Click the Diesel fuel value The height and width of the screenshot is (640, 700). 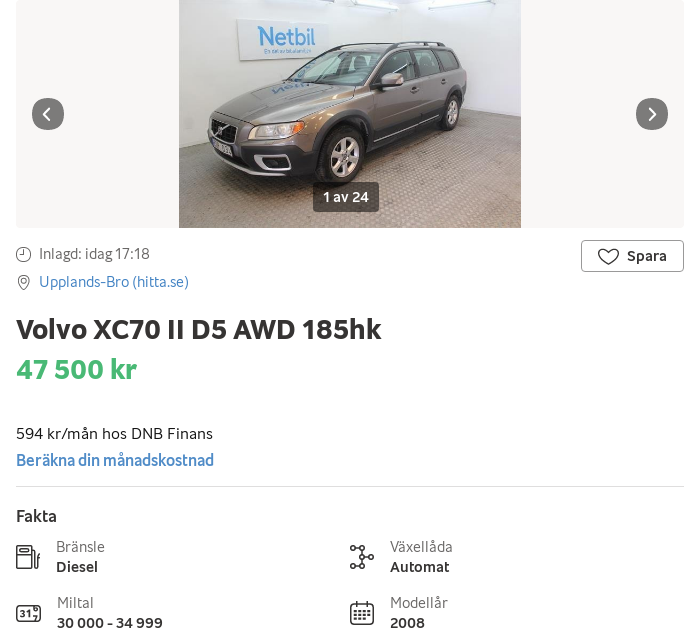click(x=77, y=567)
